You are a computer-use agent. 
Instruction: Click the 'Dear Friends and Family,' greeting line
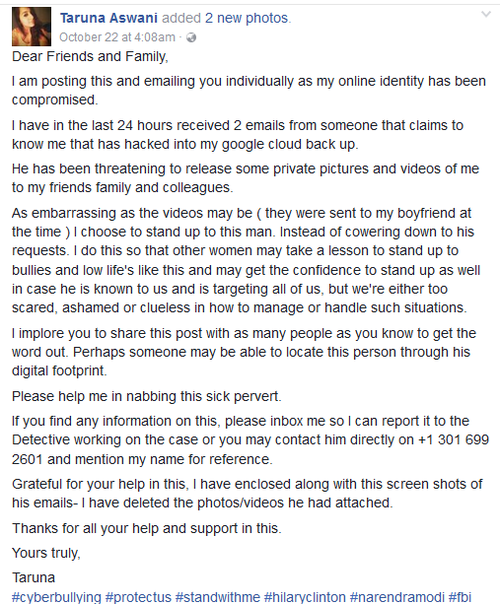pos(90,57)
